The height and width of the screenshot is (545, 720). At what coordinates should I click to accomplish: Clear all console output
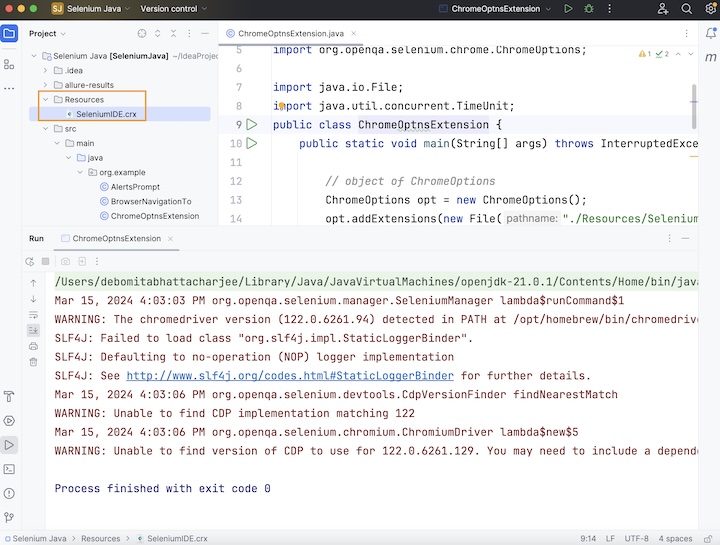33,362
